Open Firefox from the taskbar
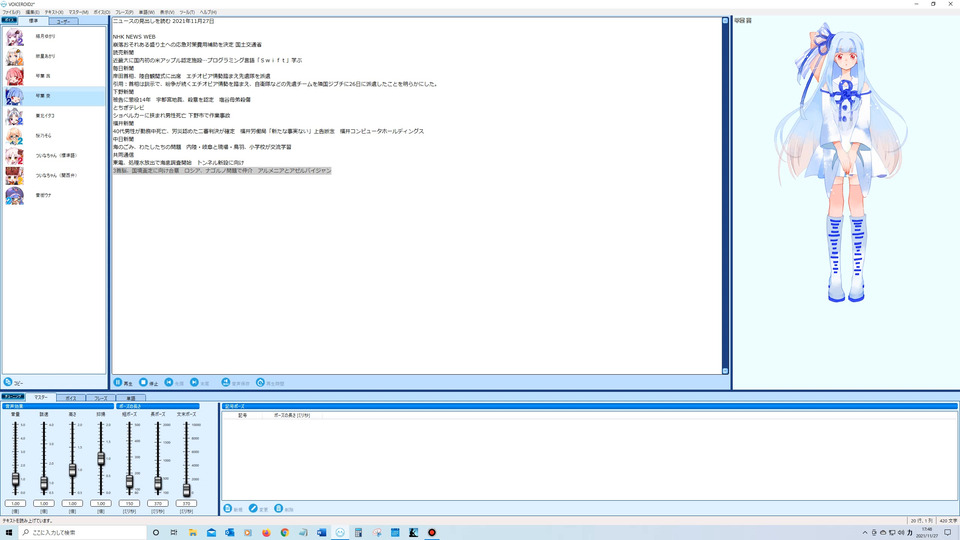This screenshot has height=540, width=960. 266,533
